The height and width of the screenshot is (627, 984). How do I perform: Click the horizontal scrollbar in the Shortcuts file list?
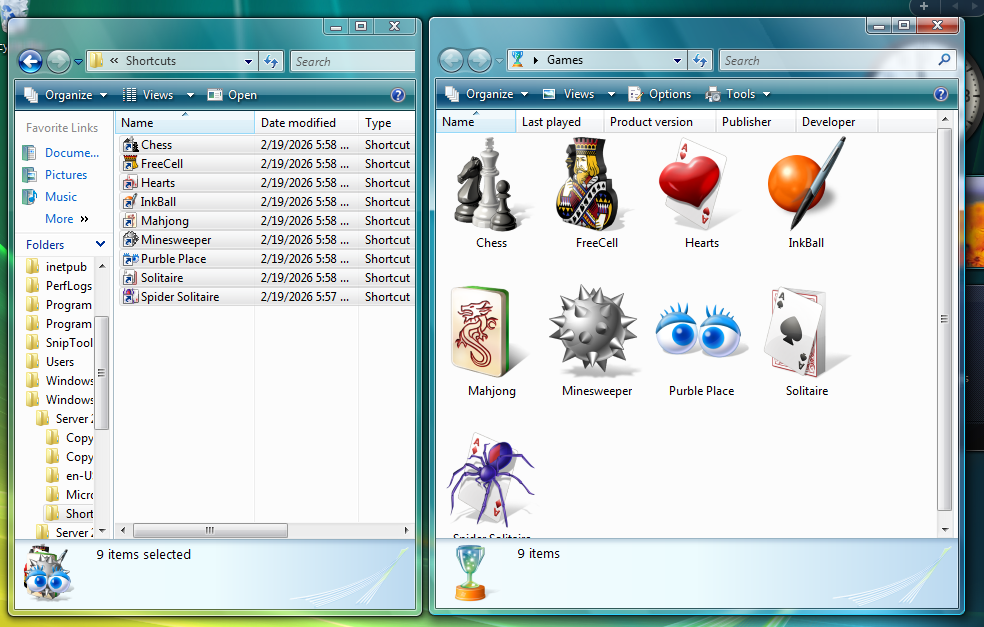[x=210, y=530]
